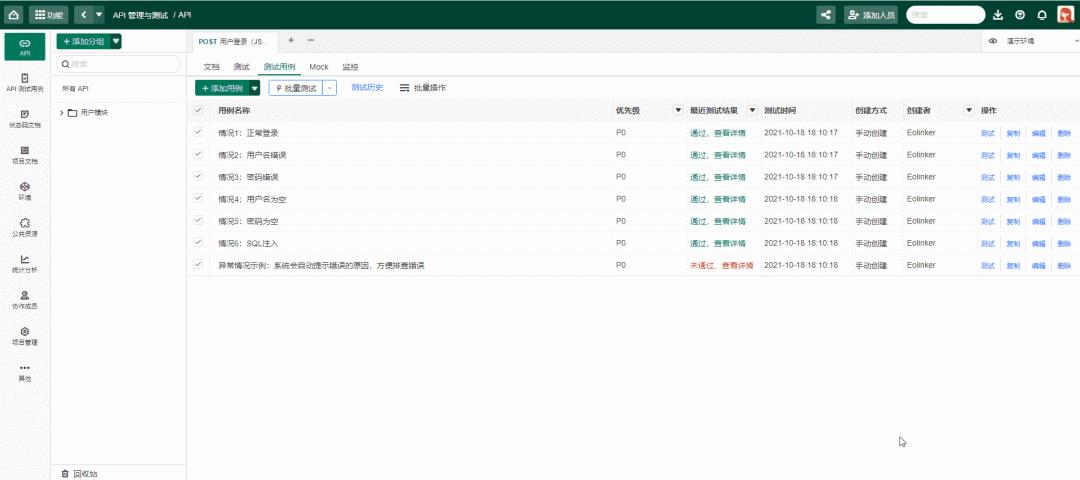The width and height of the screenshot is (1080, 480).
Task: Toggle checkbox for 情况6：SQL注入
Action: click(198, 242)
